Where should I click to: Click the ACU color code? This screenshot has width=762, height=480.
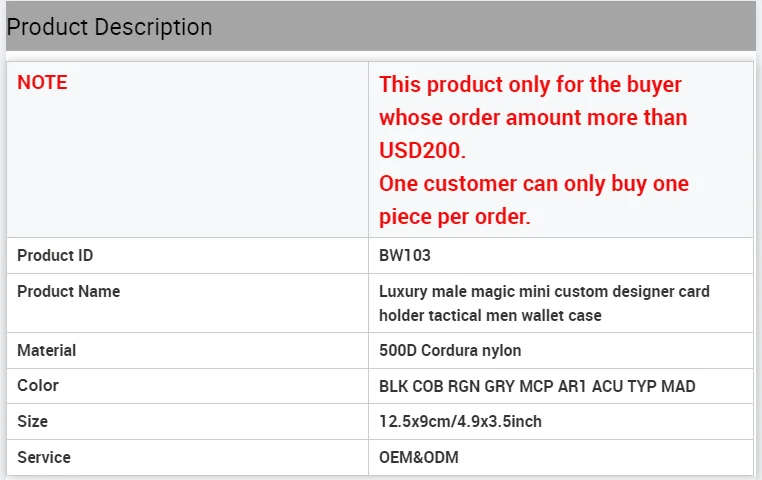[605, 386]
